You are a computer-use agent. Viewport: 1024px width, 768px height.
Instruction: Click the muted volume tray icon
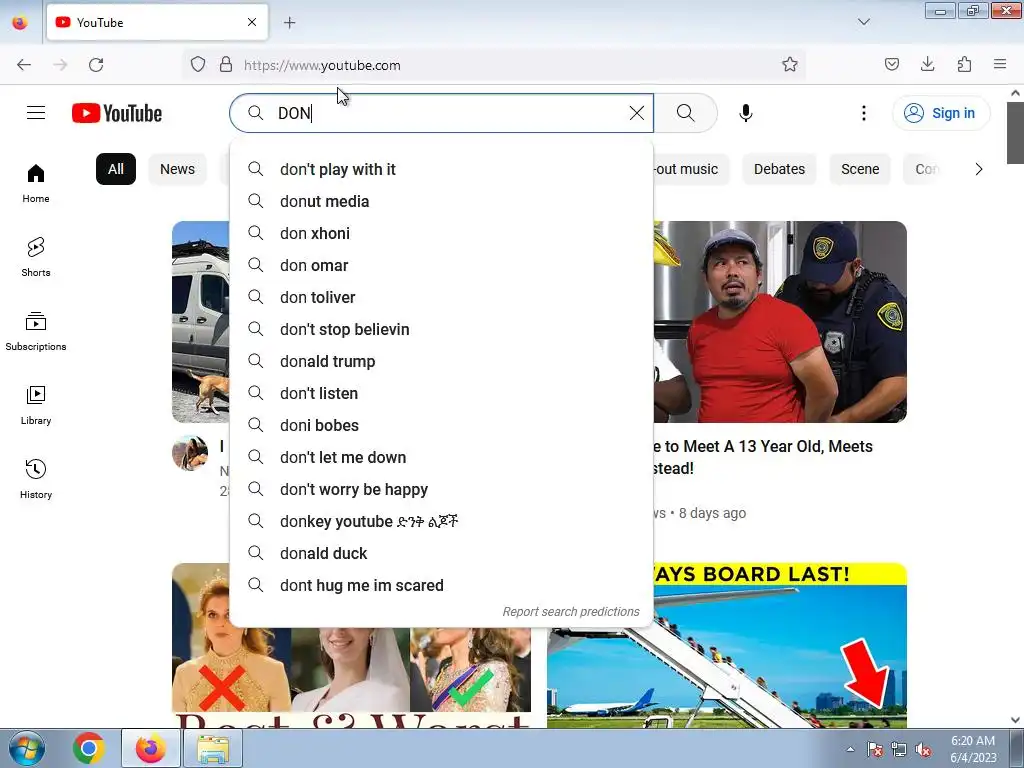click(923, 749)
